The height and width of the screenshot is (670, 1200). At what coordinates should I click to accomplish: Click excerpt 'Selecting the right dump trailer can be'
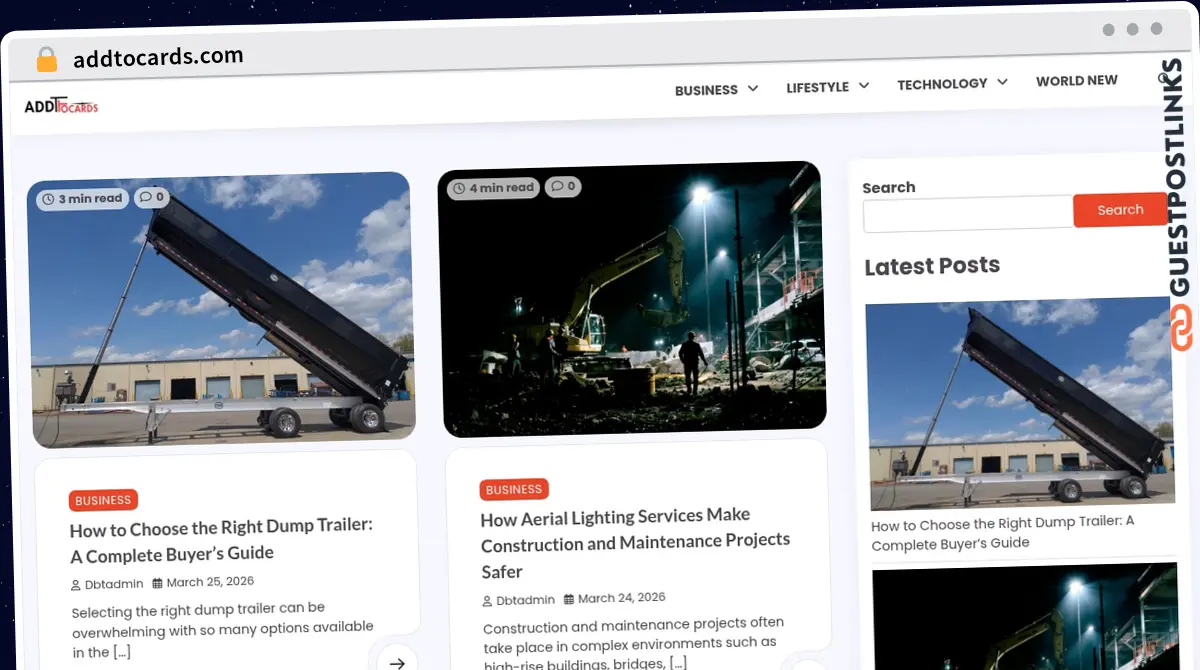pos(198,609)
